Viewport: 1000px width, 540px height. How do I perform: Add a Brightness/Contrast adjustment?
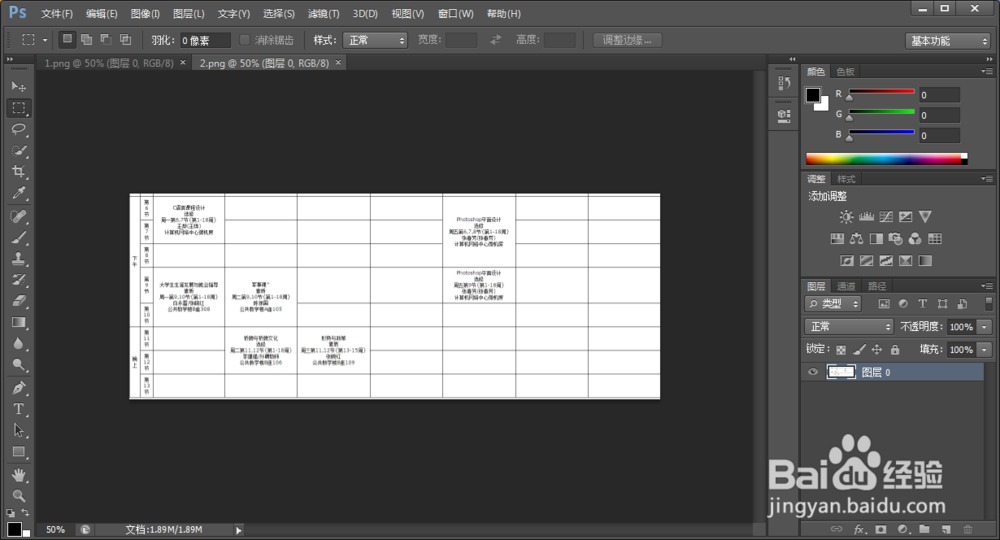pos(846,217)
